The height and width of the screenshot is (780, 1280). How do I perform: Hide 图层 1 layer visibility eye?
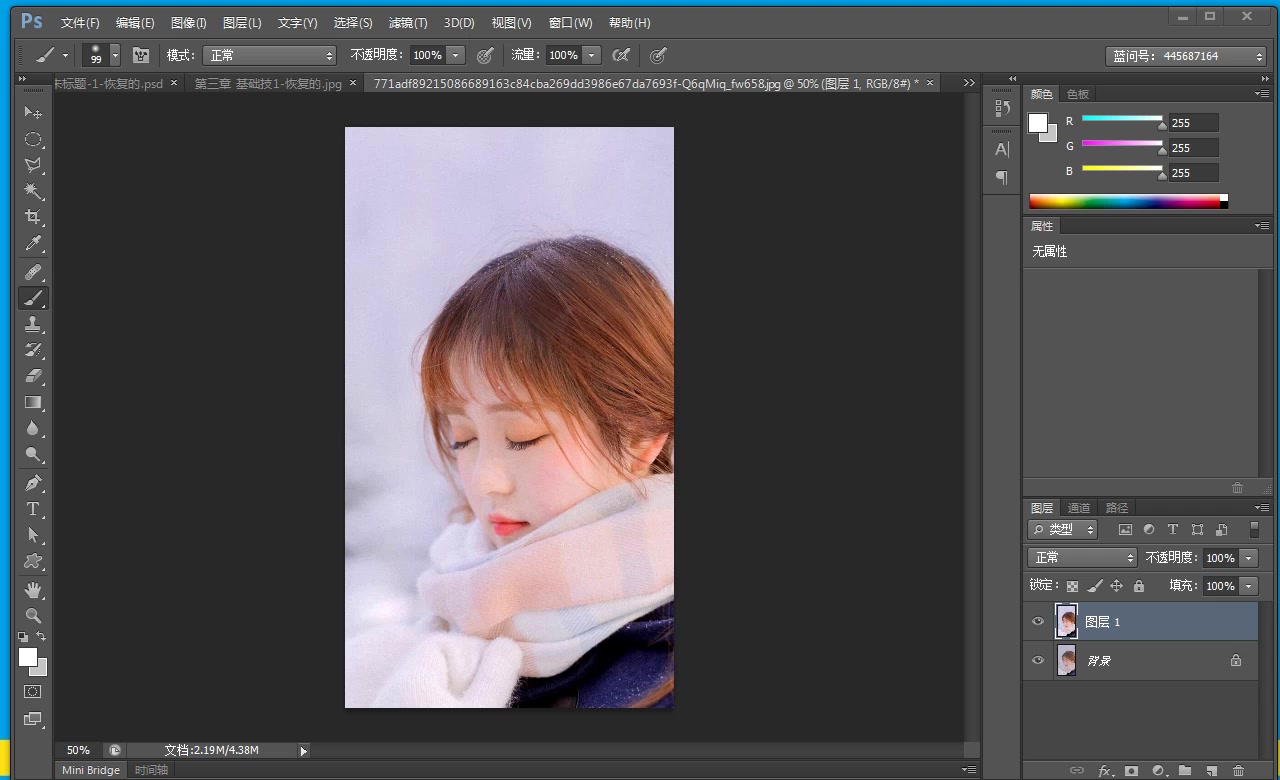pos(1038,621)
